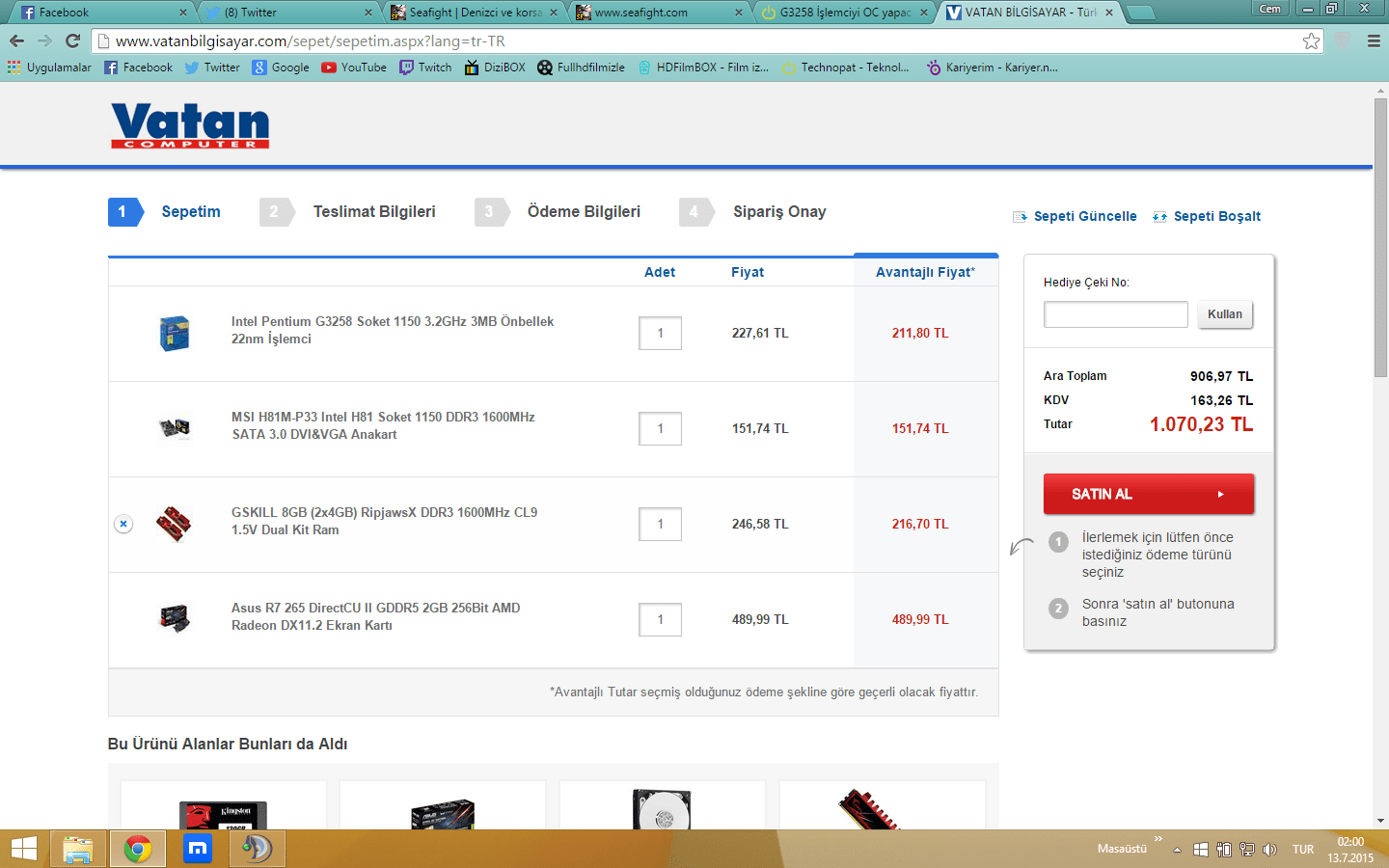
Task: Click the MSI H81M-P33 motherboard image
Action: click(175, 427)
